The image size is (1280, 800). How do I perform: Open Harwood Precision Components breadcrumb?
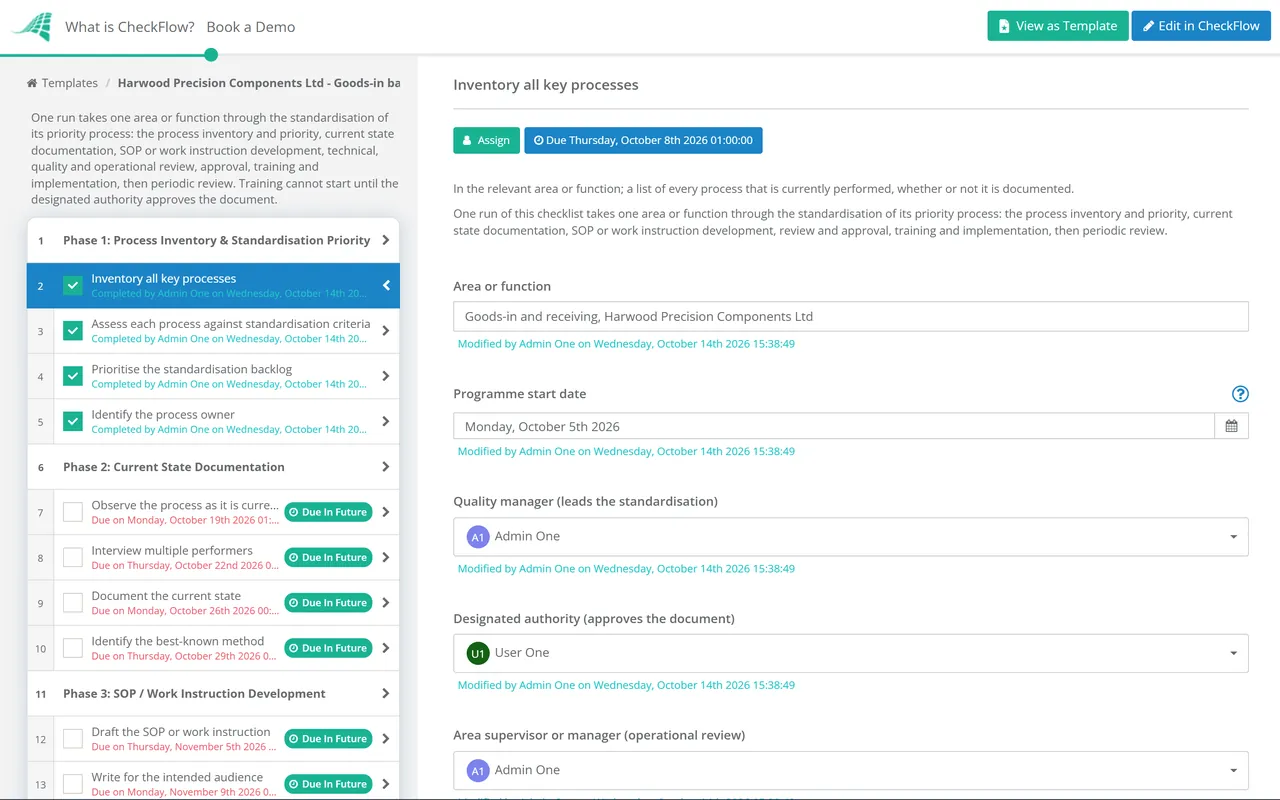(259, 83)
